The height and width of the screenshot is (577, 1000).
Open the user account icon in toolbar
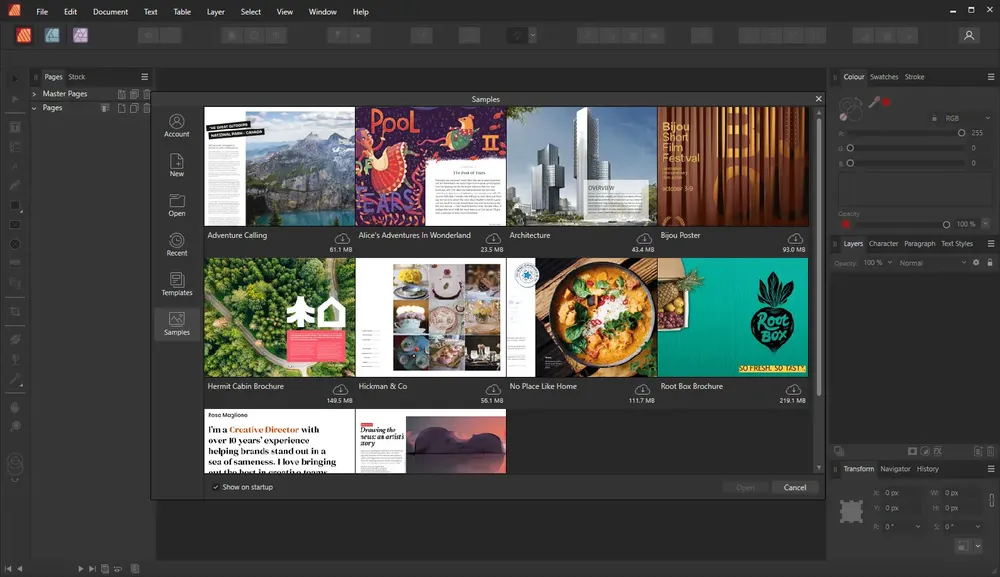[x=969, y=36]
